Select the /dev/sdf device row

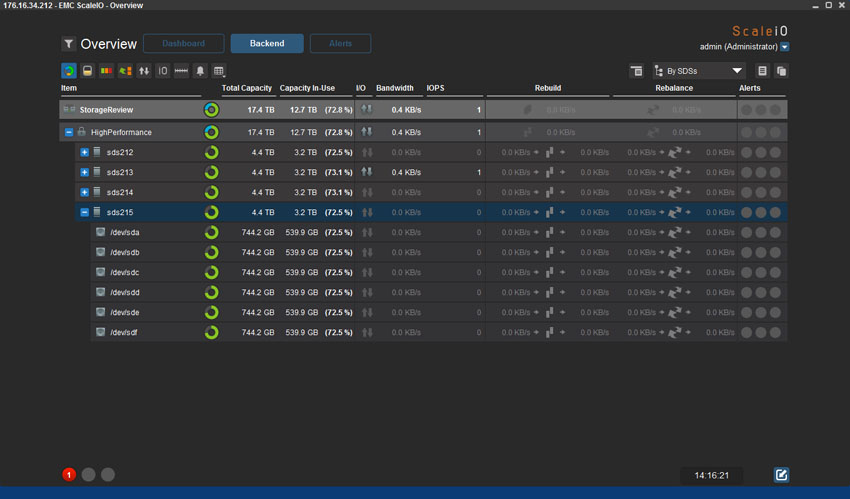439,333
